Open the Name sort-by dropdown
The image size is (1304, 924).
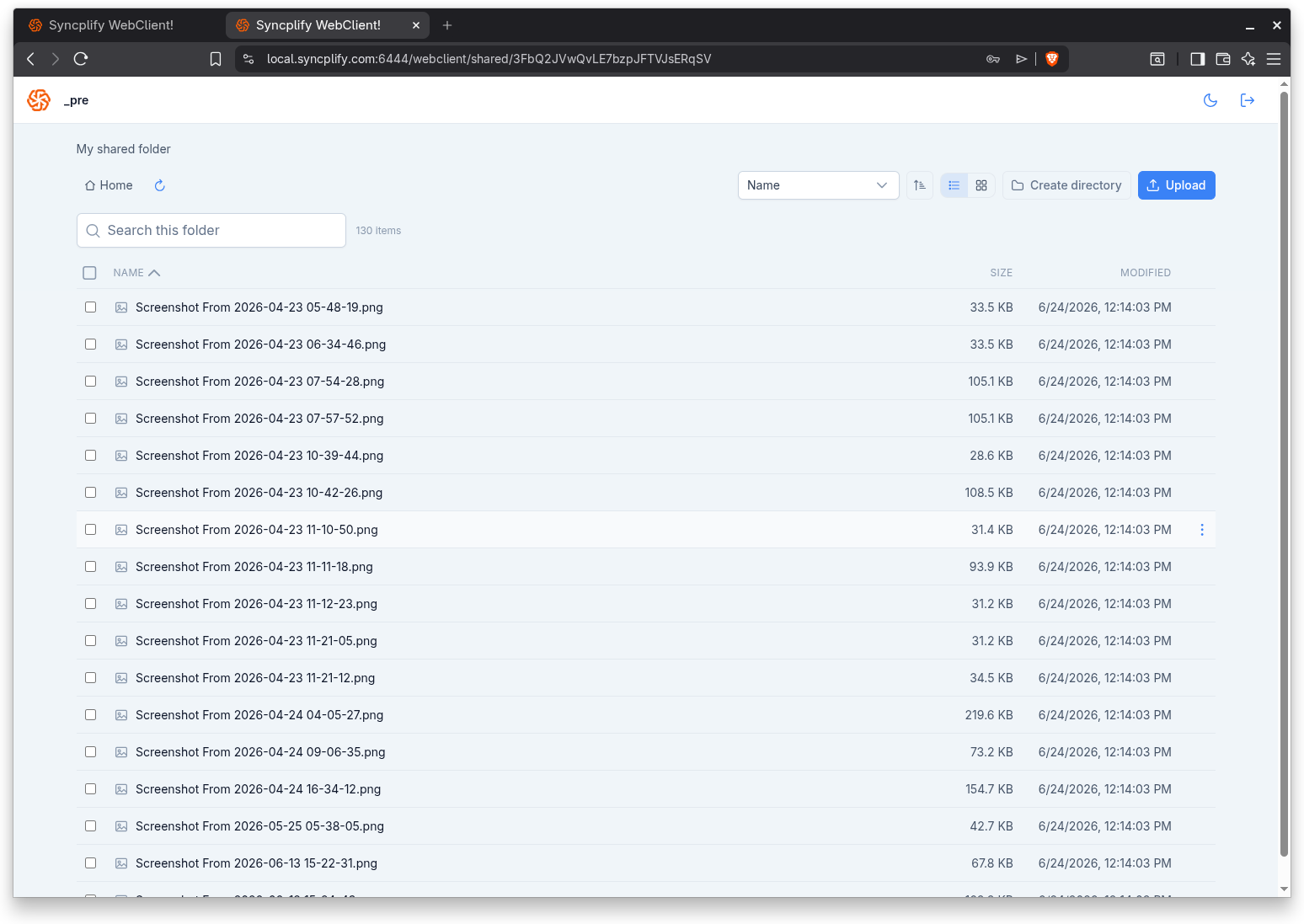818,185
